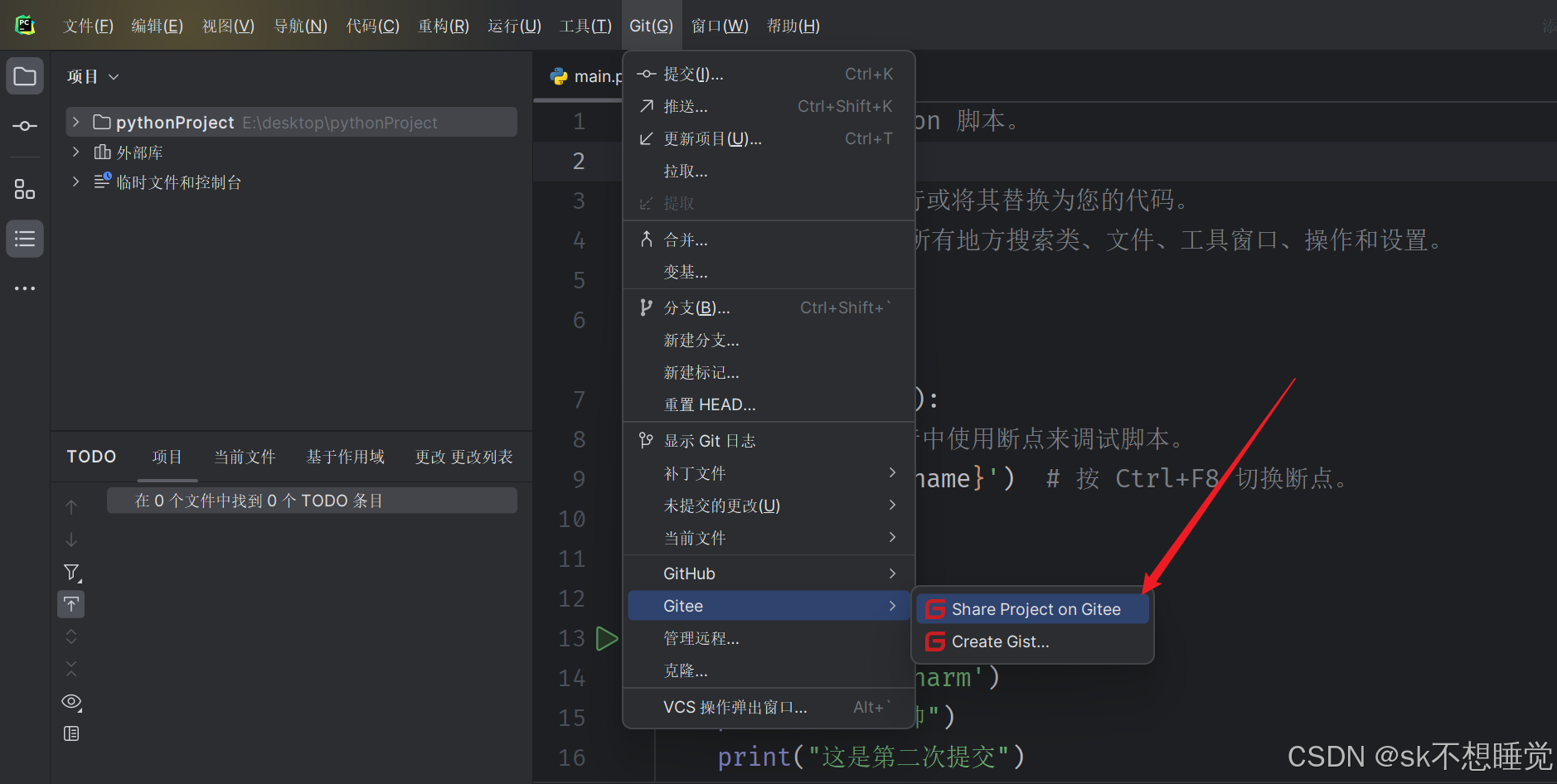Choose Merge (合并) in Git menu

pos(769,240)
